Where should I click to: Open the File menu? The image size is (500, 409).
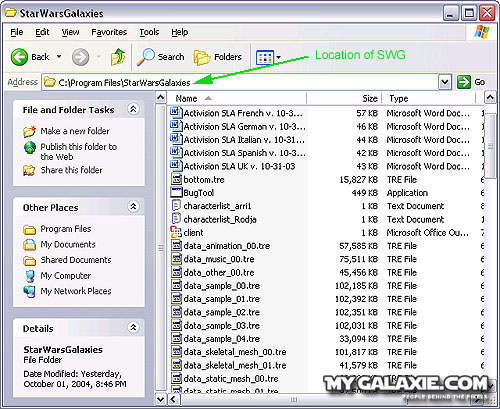click(x=17, y=32)
